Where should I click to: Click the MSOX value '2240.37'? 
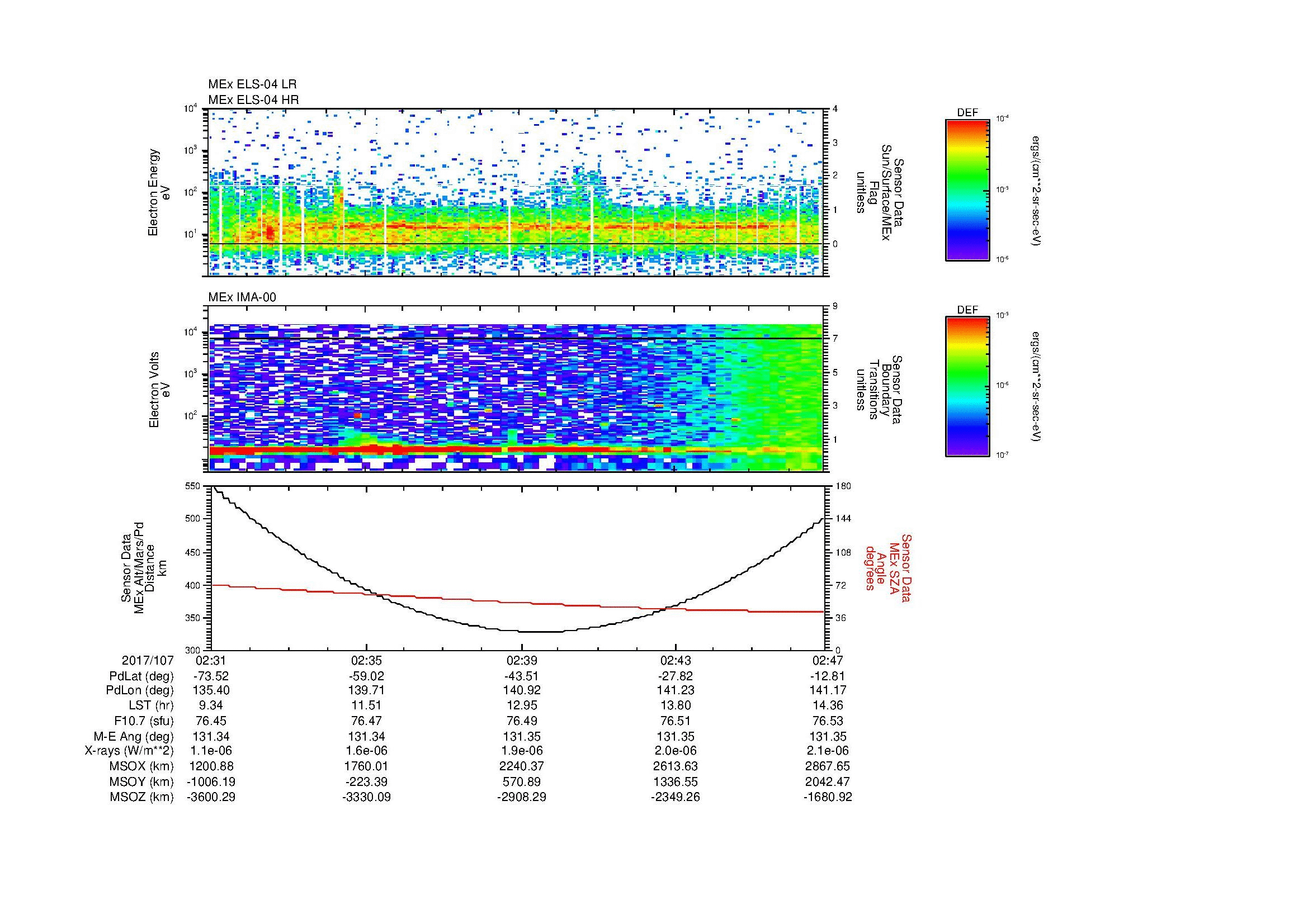point(522,766)
